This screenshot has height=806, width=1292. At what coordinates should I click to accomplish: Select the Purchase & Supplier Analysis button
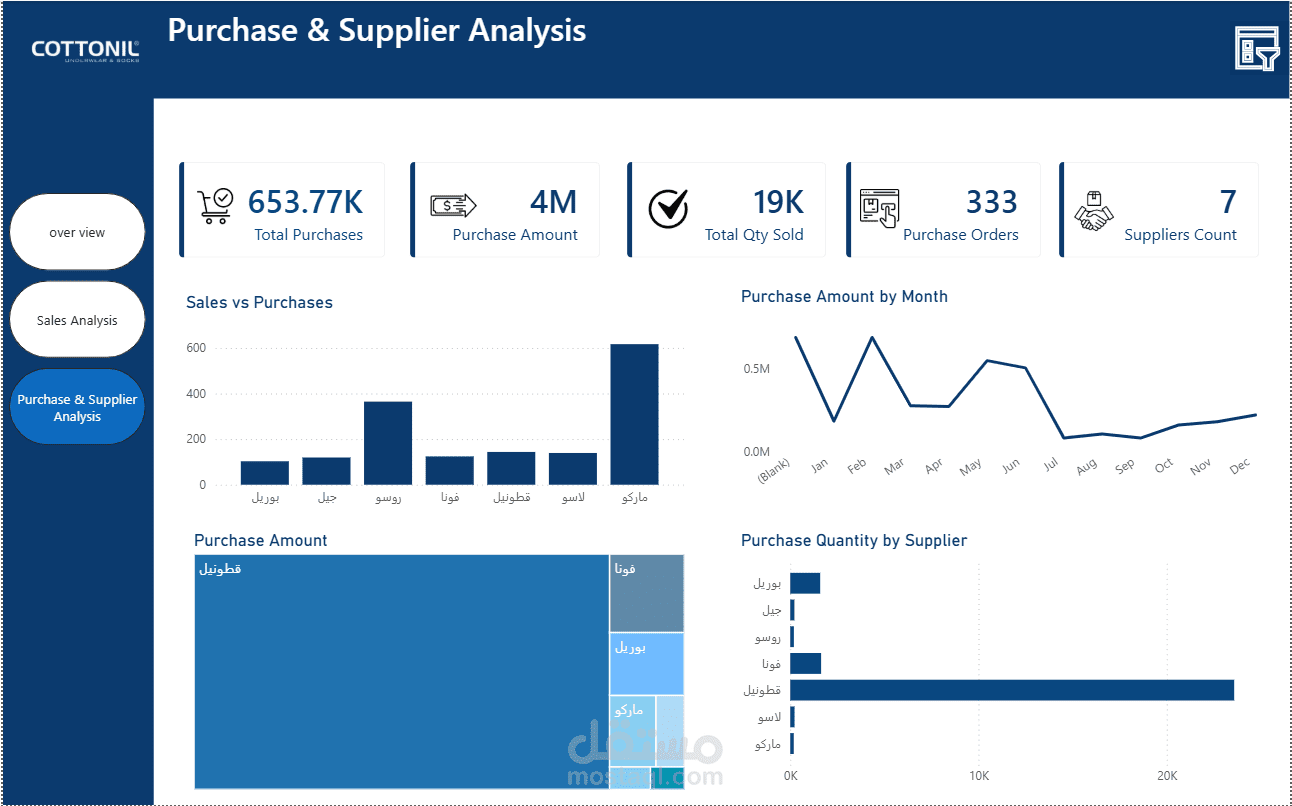pyautogui.click(x=77, y=407)
